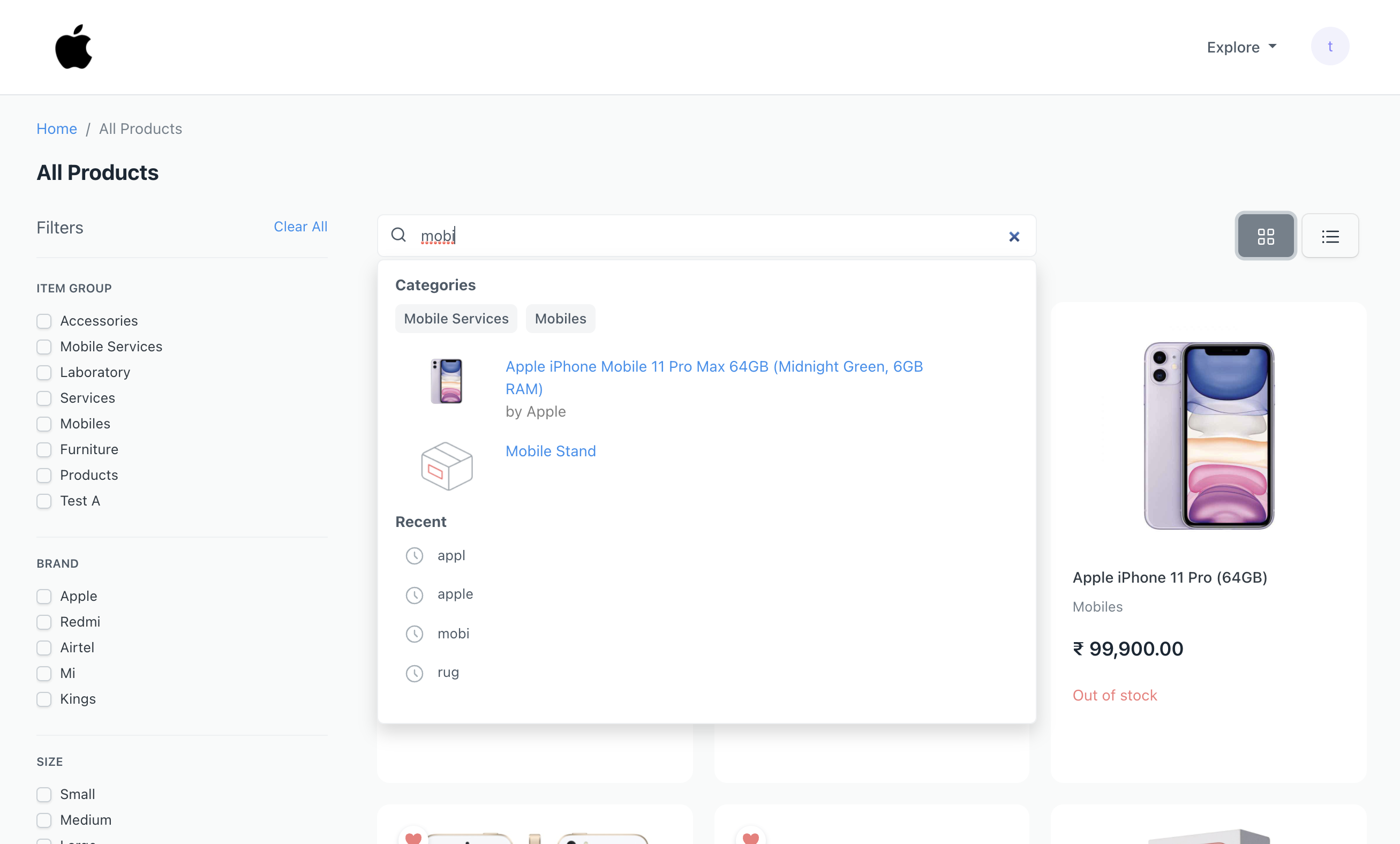The image size is (1400, 844).
Task: Open the Explore dropdown
Action: point(1241,47)
